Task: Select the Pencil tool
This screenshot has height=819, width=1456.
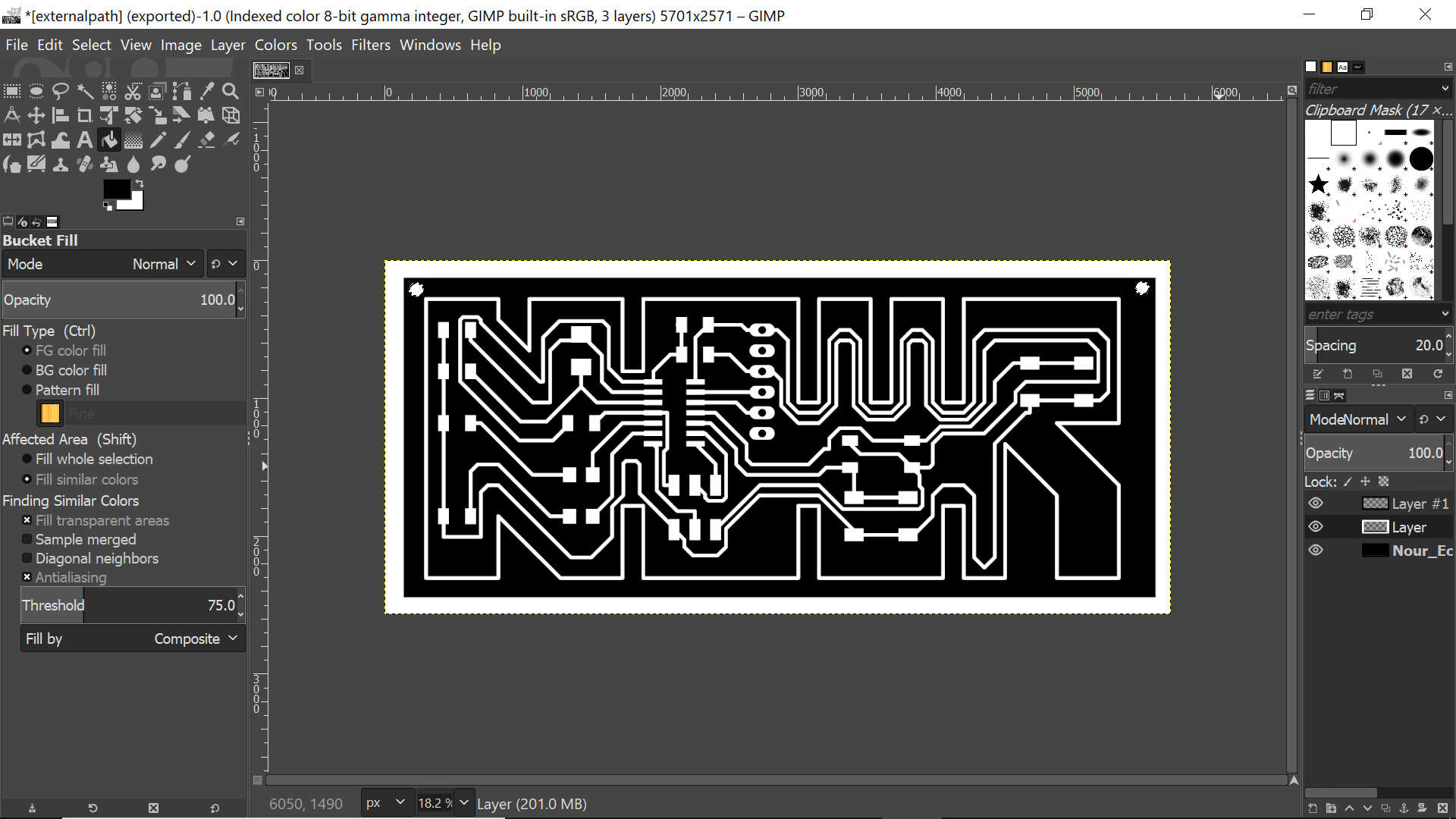Action: point(158,140)
